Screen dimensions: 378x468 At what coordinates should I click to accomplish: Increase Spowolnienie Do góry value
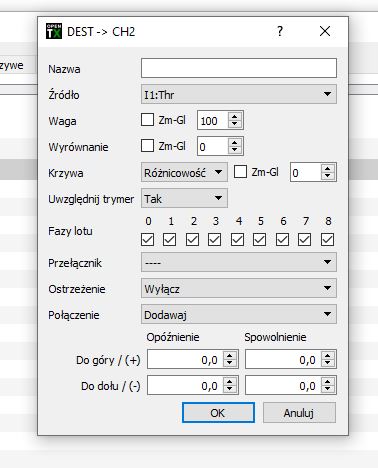pos(328,355)
